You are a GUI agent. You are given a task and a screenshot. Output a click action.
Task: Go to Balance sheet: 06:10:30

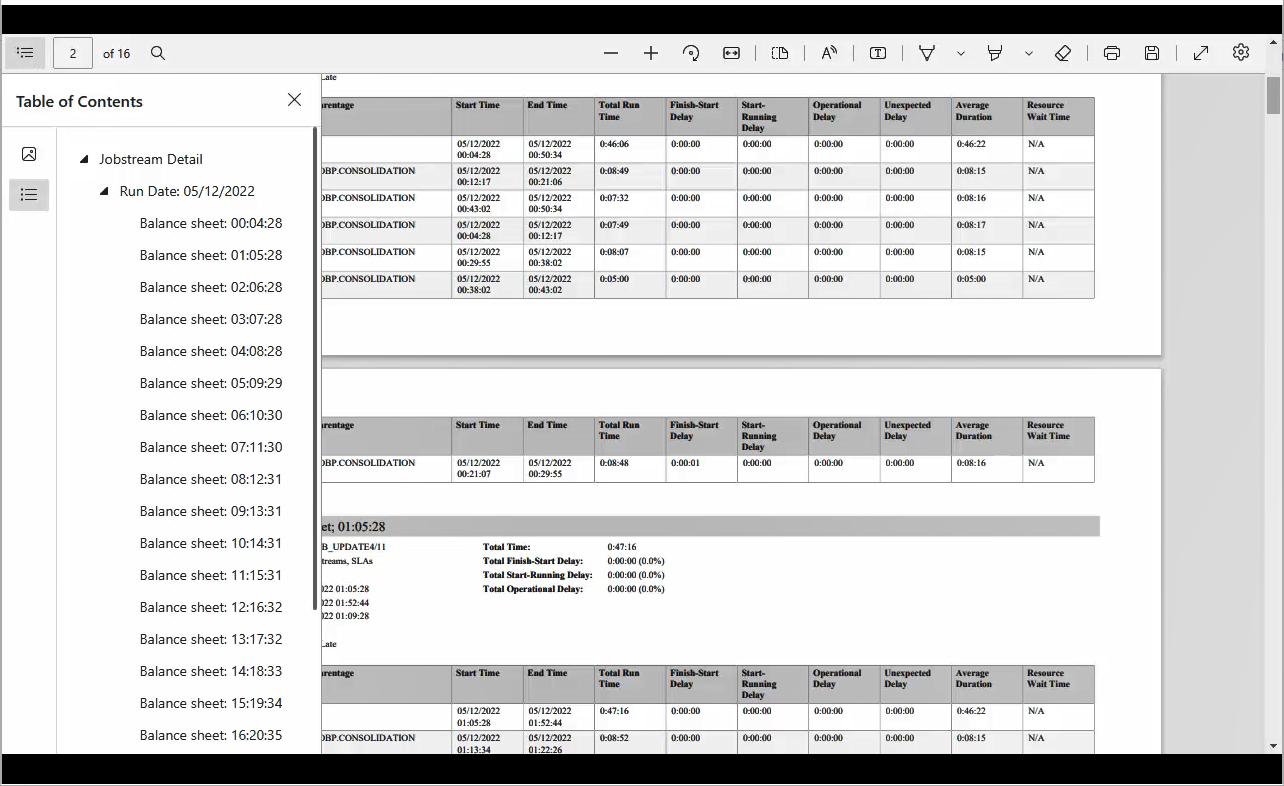tap(211, 415)
